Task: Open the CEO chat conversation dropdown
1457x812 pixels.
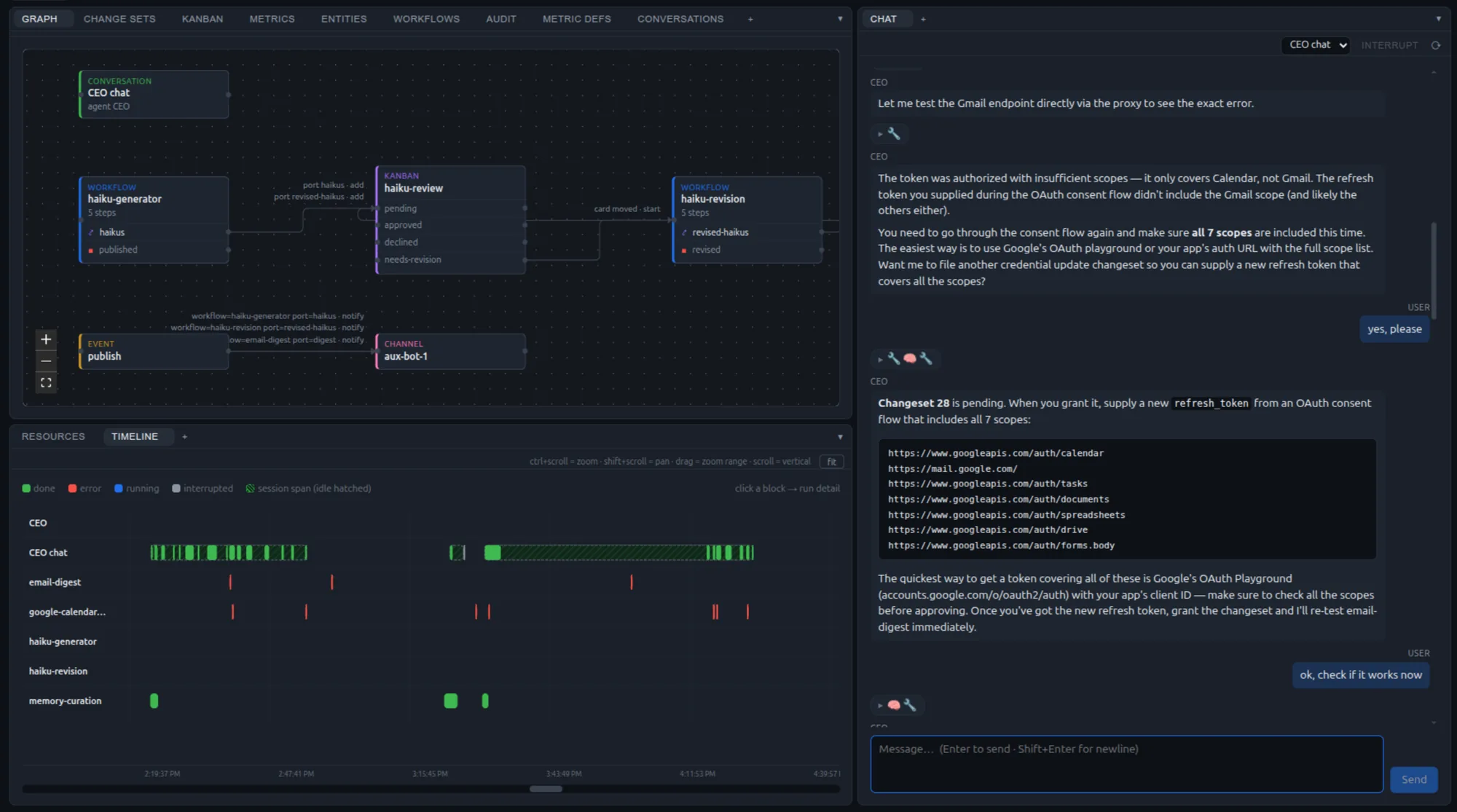Action: tap(1316, 45)
